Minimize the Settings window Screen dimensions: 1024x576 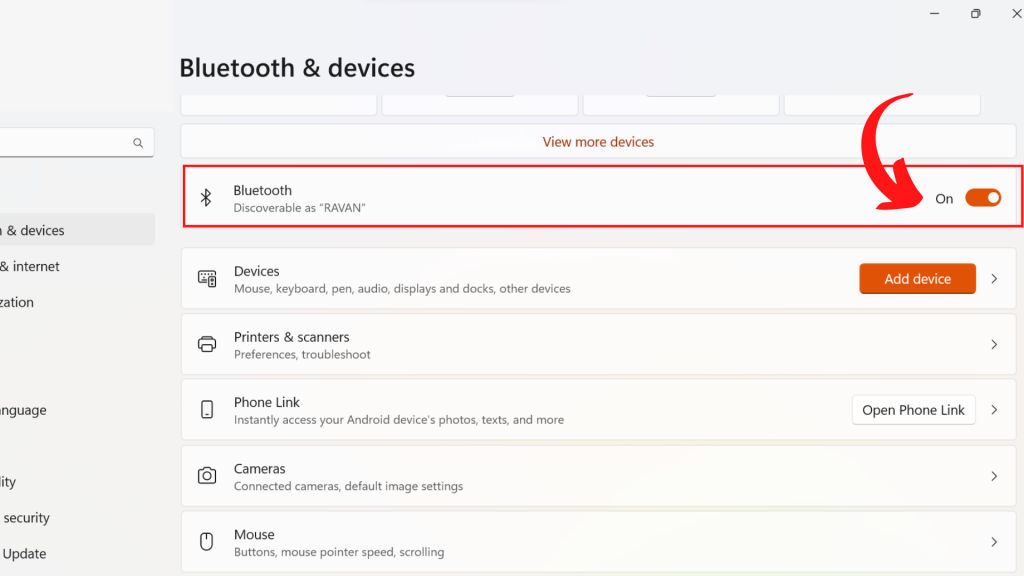[935, 13]
